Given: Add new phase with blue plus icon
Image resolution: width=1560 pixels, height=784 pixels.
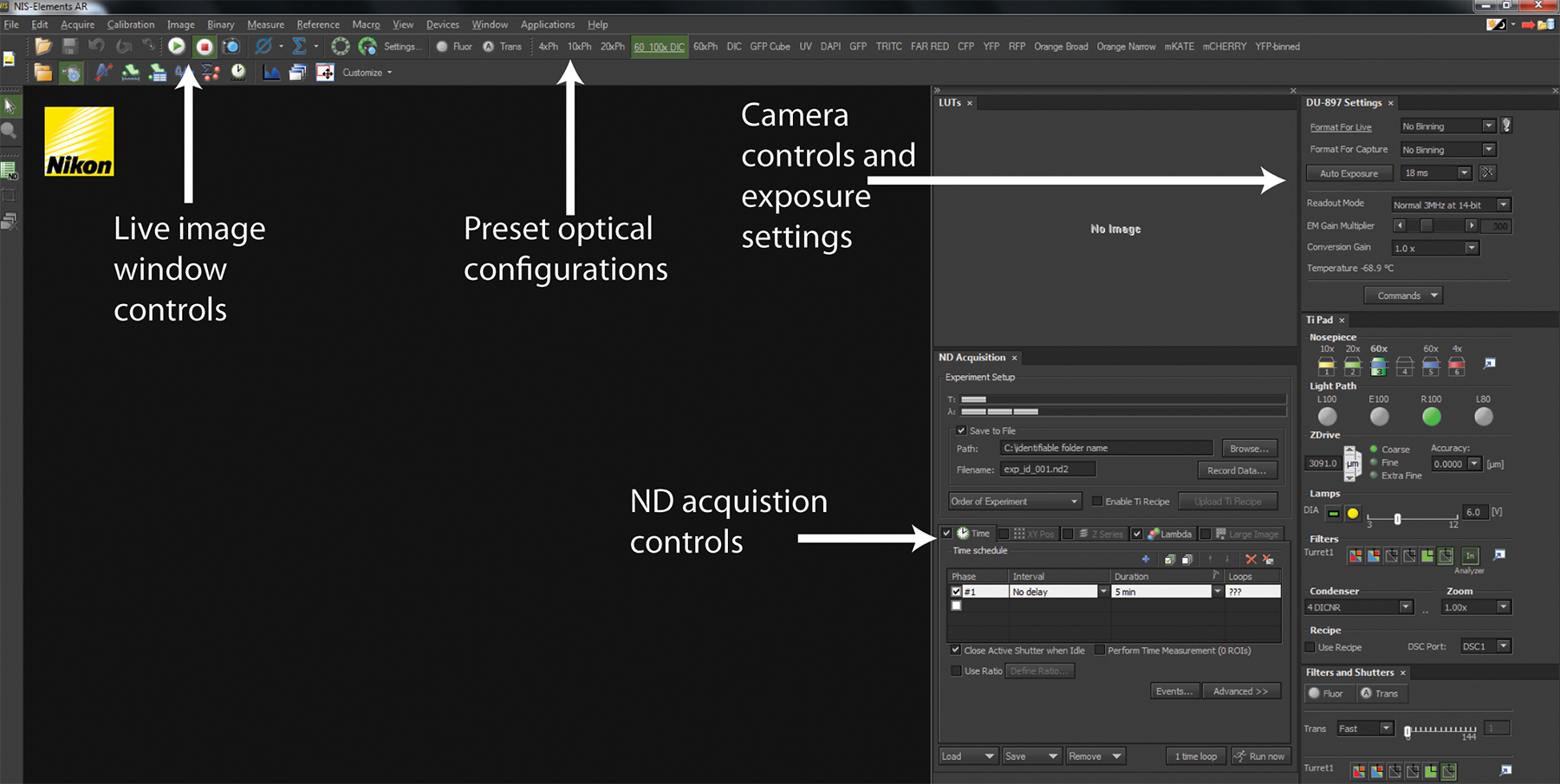Looking at the screenshot, I should coord(1146,560).
